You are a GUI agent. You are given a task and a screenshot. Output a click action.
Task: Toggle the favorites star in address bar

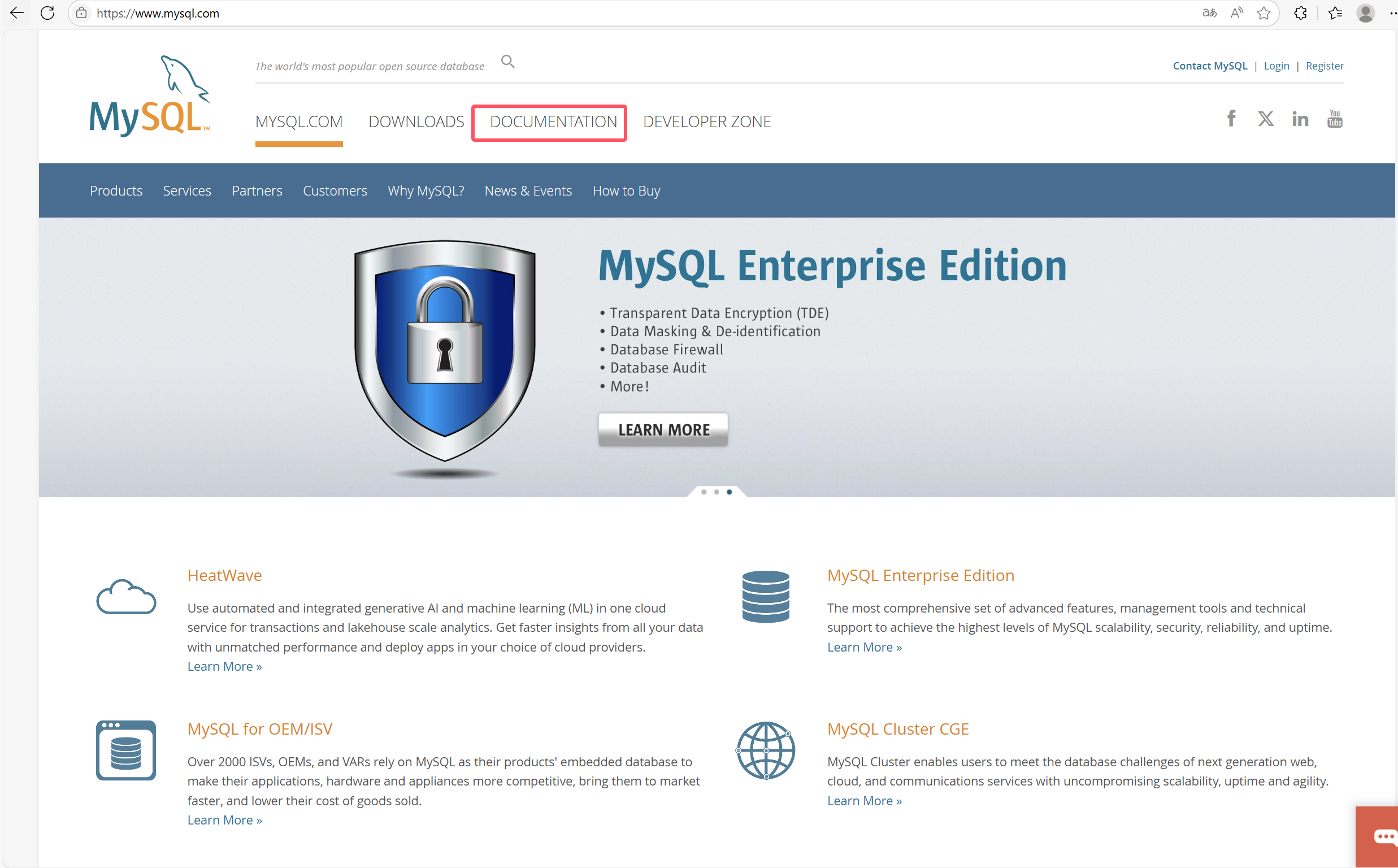click(1264, 12)
